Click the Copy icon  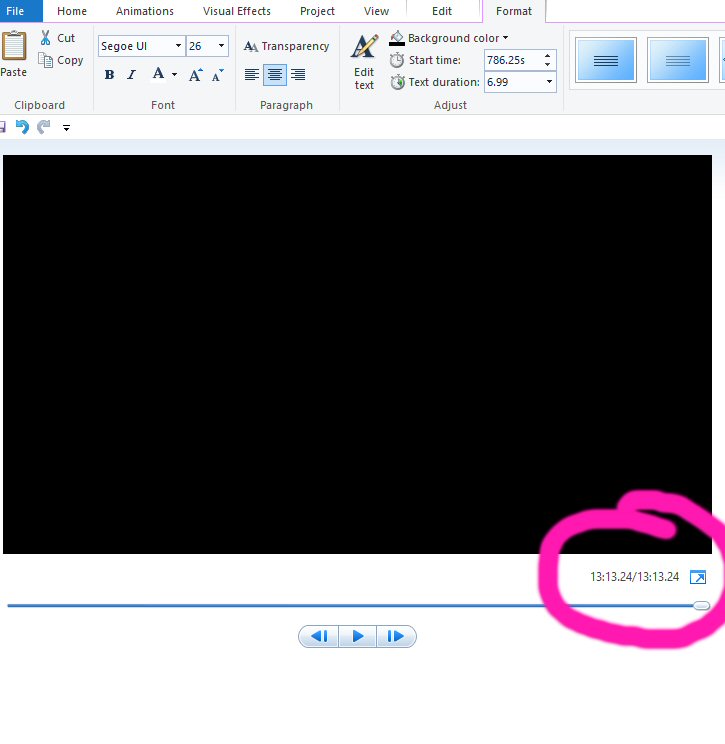pyautogui.click(x=45, y=60)
